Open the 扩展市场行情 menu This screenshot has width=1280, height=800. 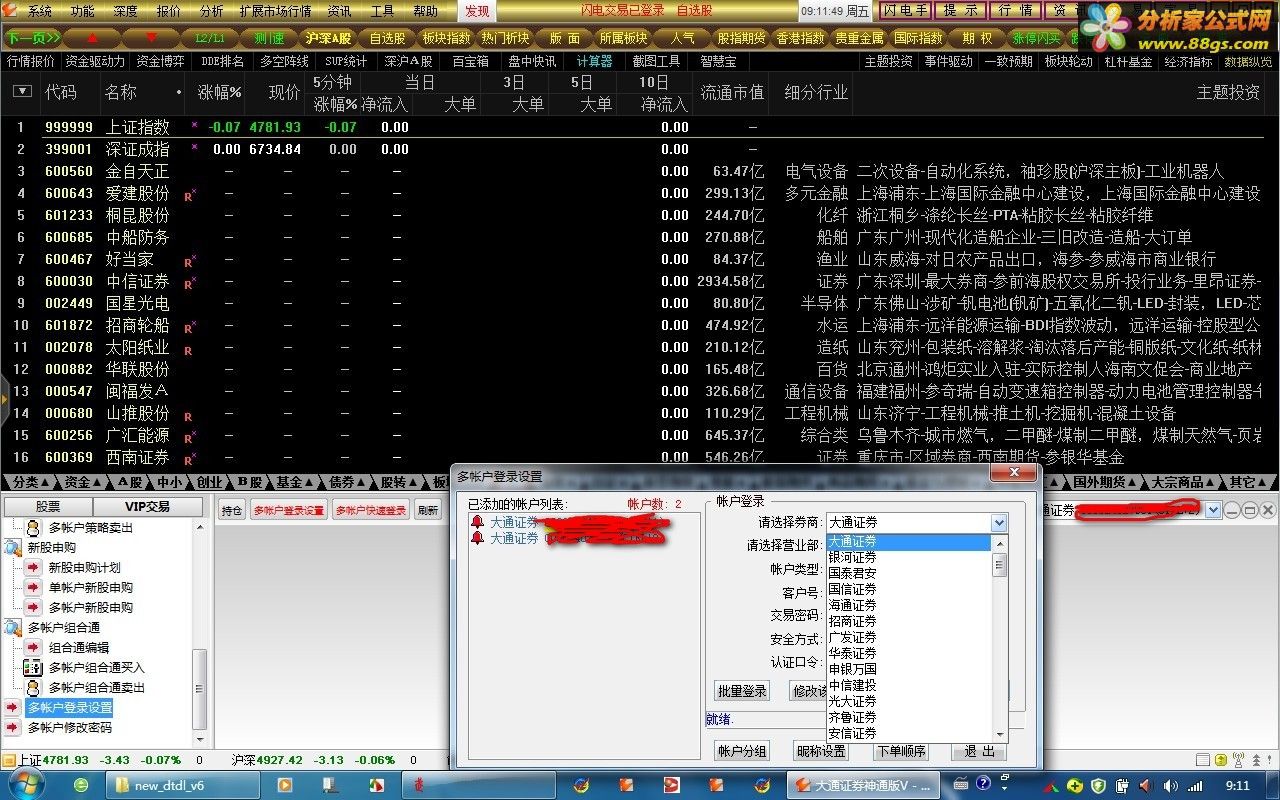click(276, 11)
